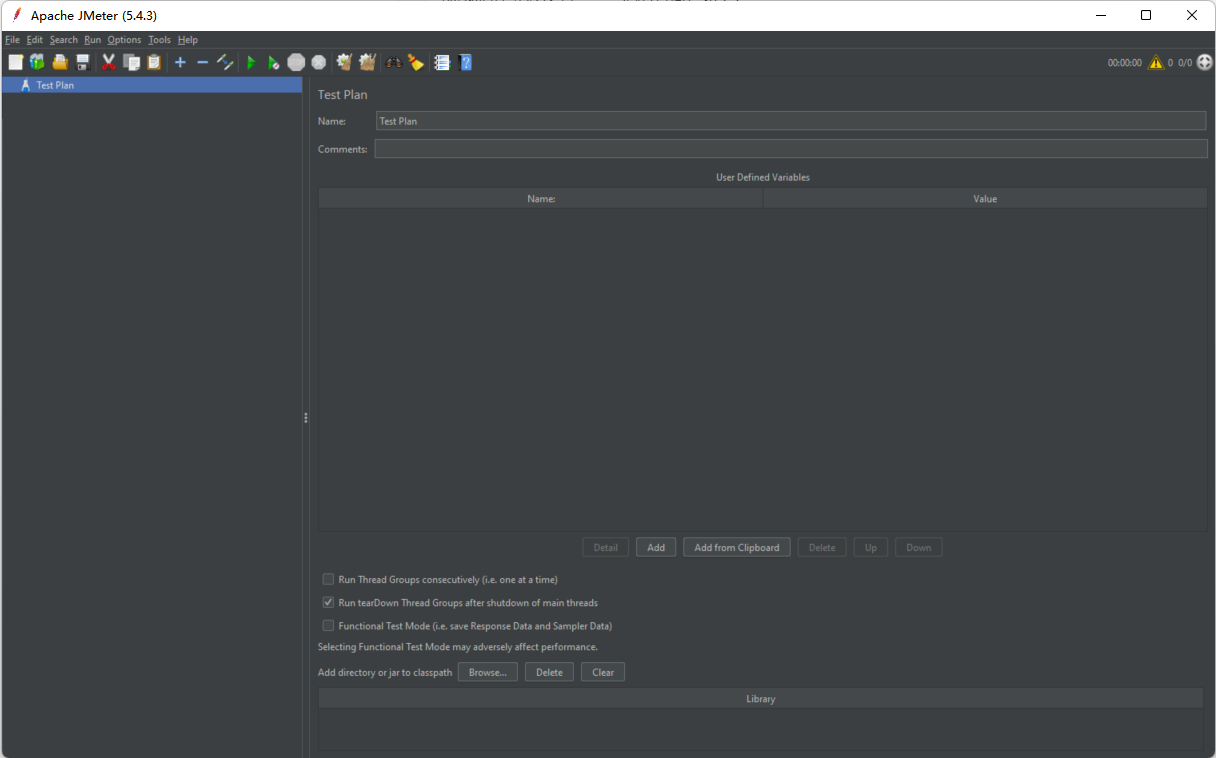
Task: Open the Templates toolbar icon
Action: 37,62
